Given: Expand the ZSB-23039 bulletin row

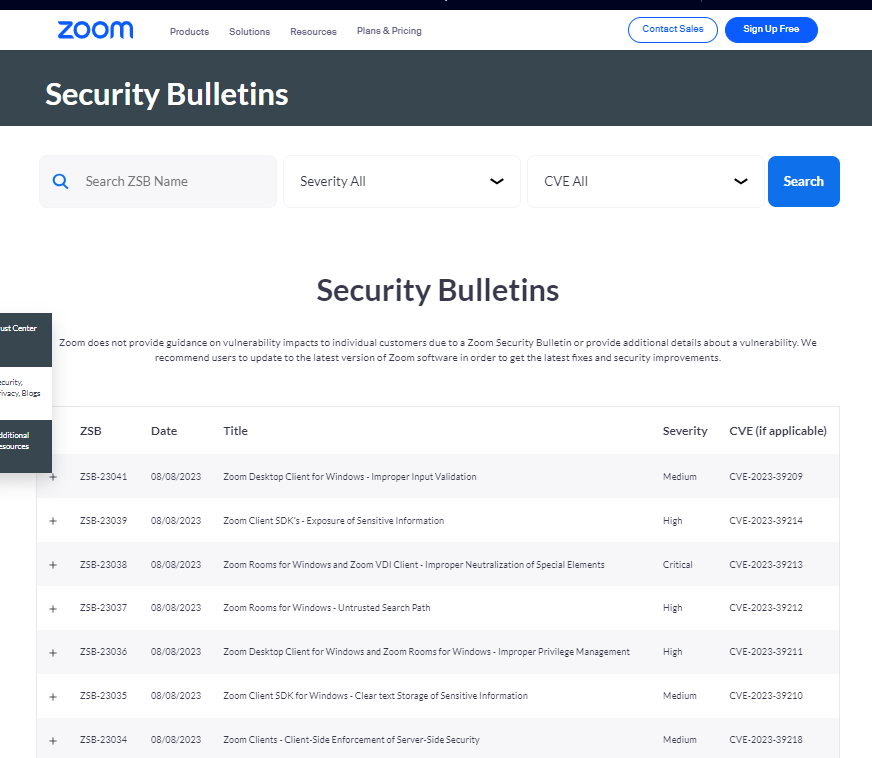Looking at the screenshot, I should pyautogui.click(x=53, y=521).
